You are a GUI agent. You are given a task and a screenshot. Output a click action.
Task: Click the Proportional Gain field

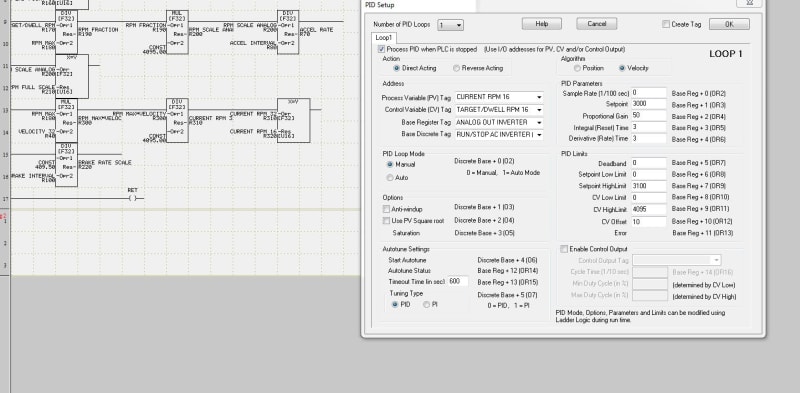pyautogui.click(x=648, y=116)
